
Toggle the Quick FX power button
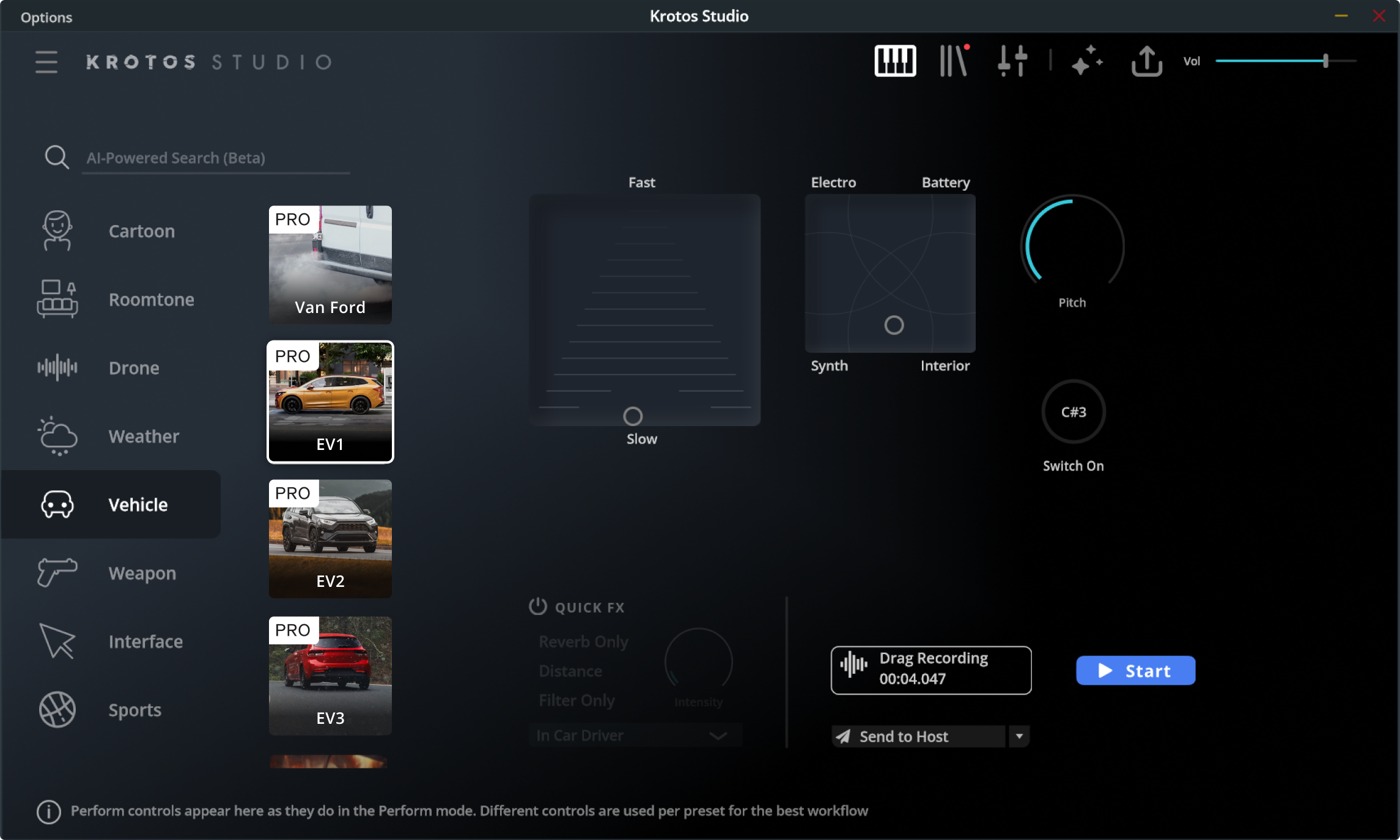point(538,606)
